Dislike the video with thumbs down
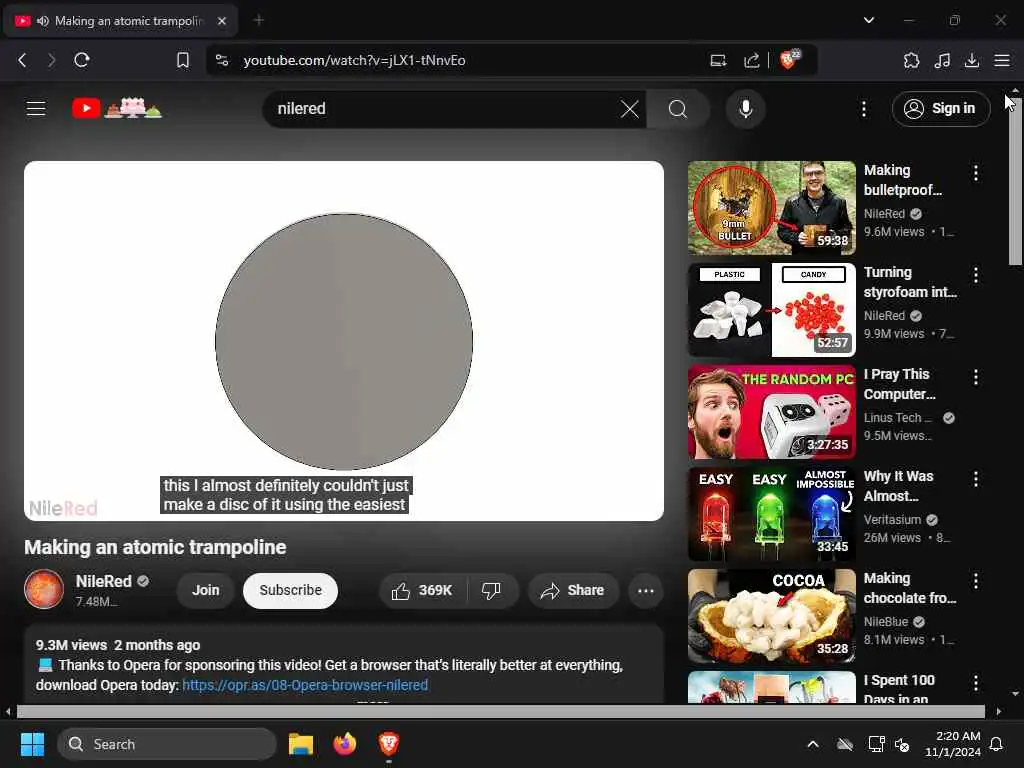Image resolution: width=1024 pixels, height=768 pixels. point(491,590)
